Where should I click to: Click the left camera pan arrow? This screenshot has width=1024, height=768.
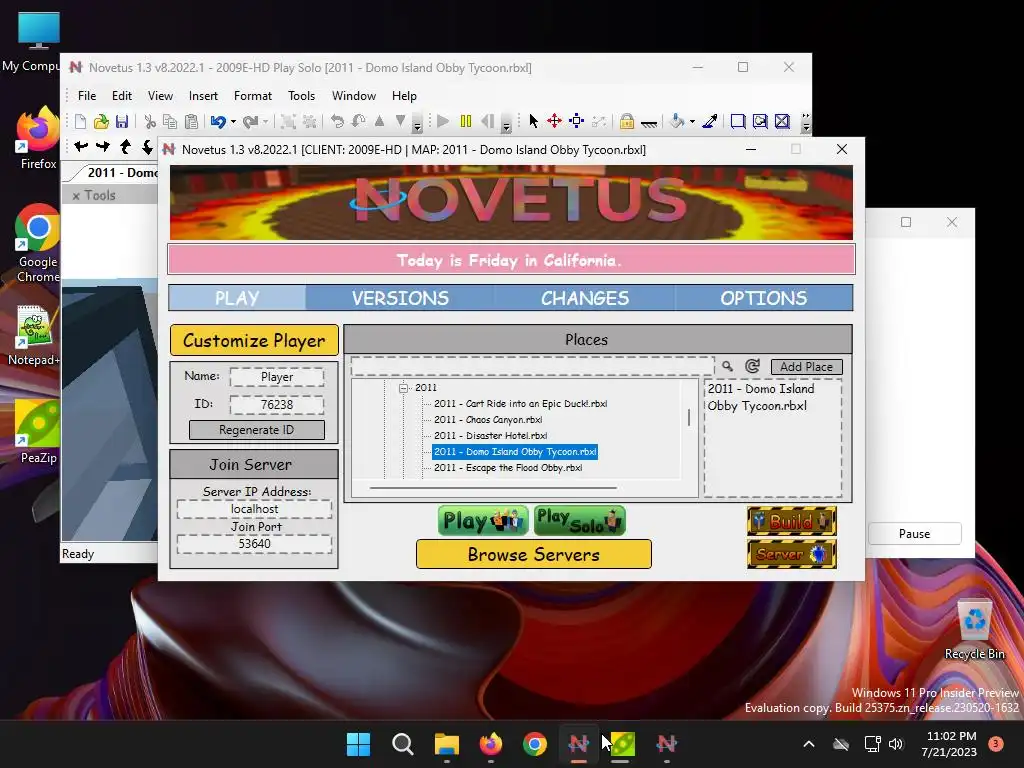(81, 147)
